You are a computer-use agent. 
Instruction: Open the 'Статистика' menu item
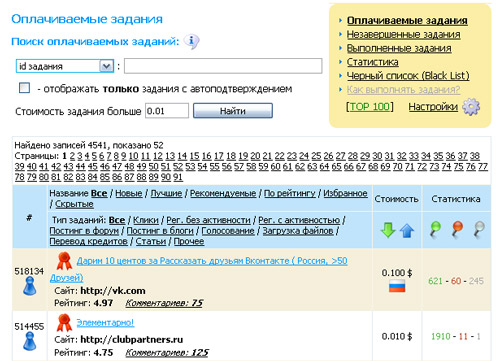pos(372,62)
